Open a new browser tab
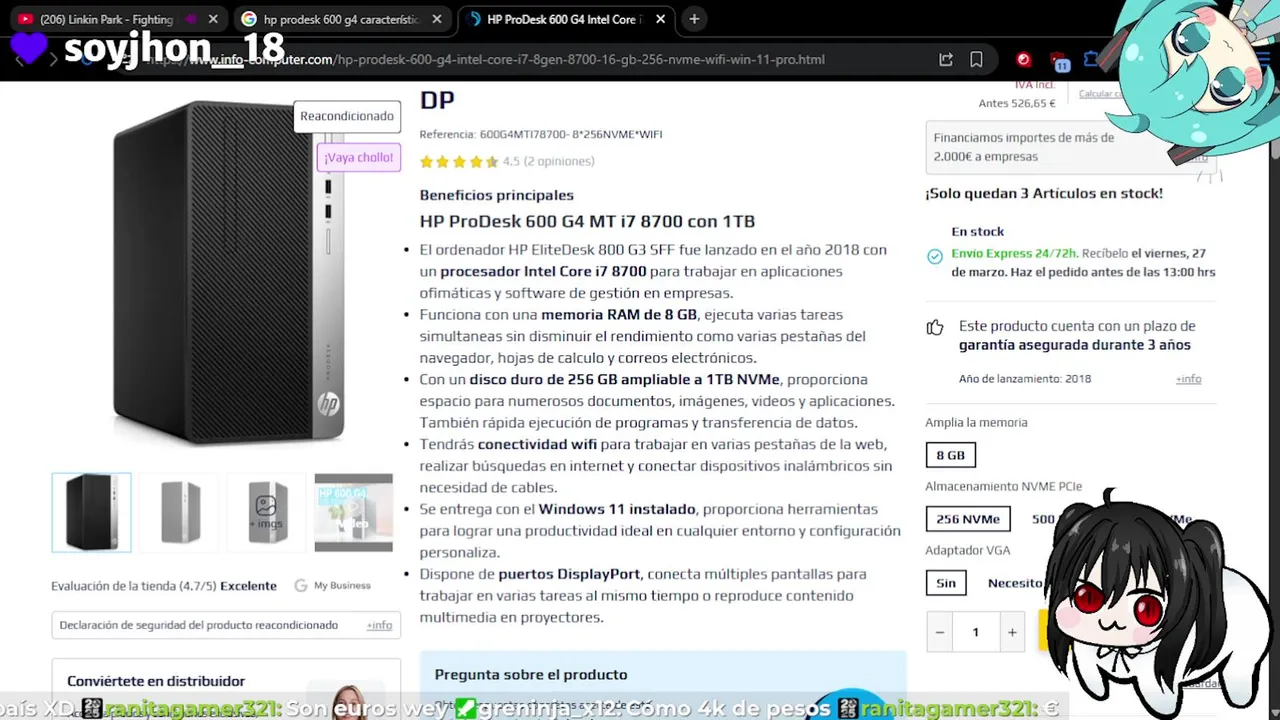The height and width of the screenshot is (720, 1280). click(694, 19)
